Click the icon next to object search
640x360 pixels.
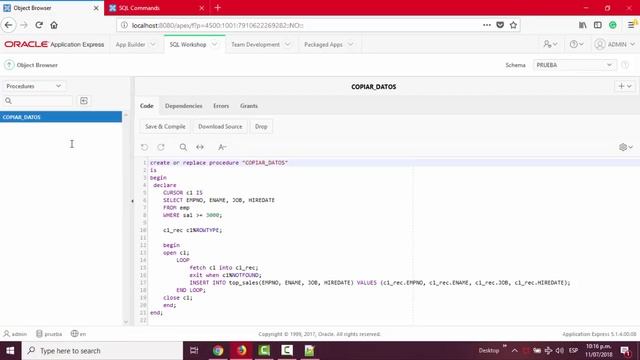(84, 101)
